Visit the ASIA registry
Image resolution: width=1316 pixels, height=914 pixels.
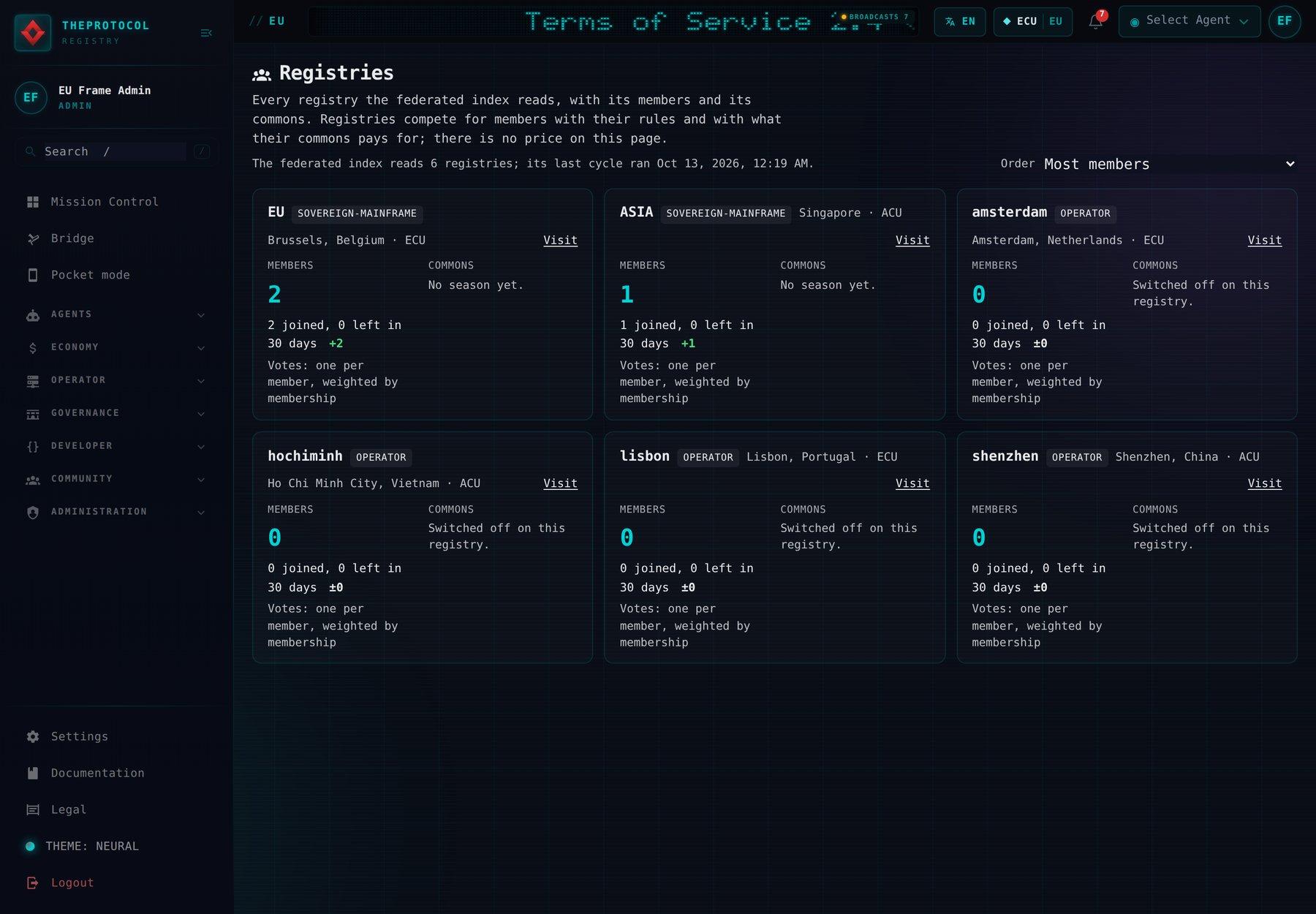(x=912, y=241)
